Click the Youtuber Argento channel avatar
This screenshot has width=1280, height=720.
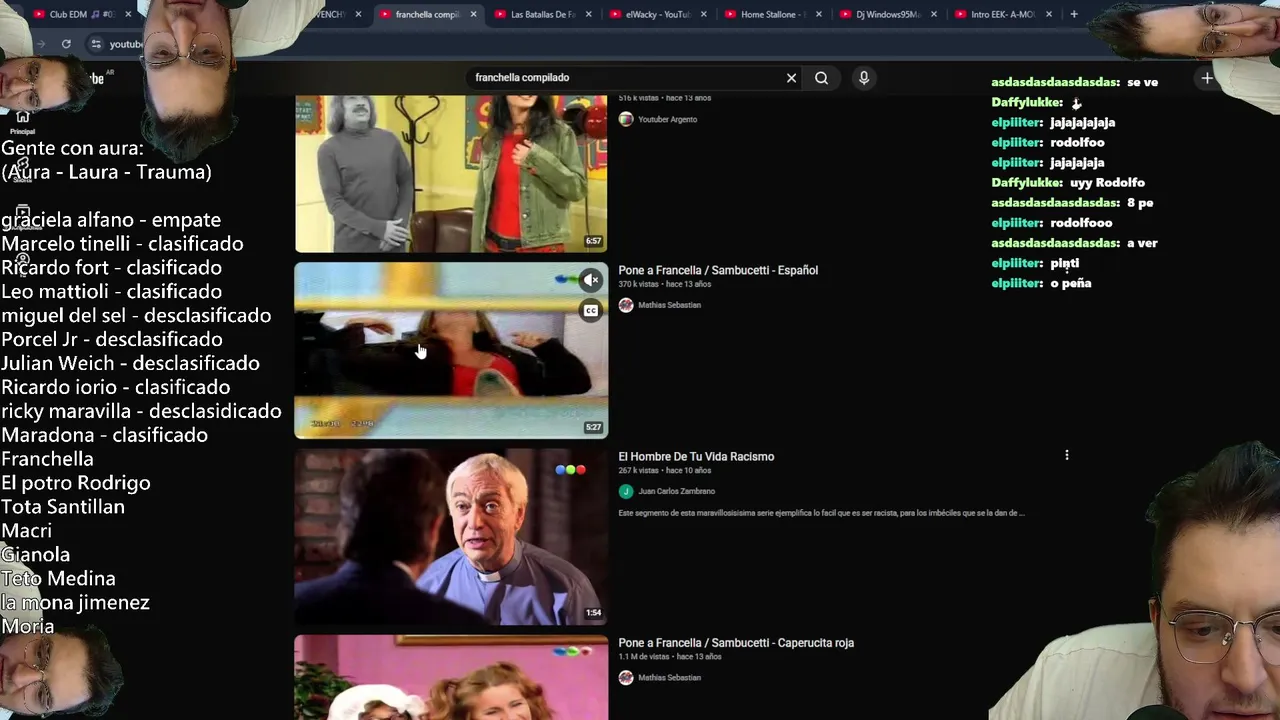(x=626, y=119)
